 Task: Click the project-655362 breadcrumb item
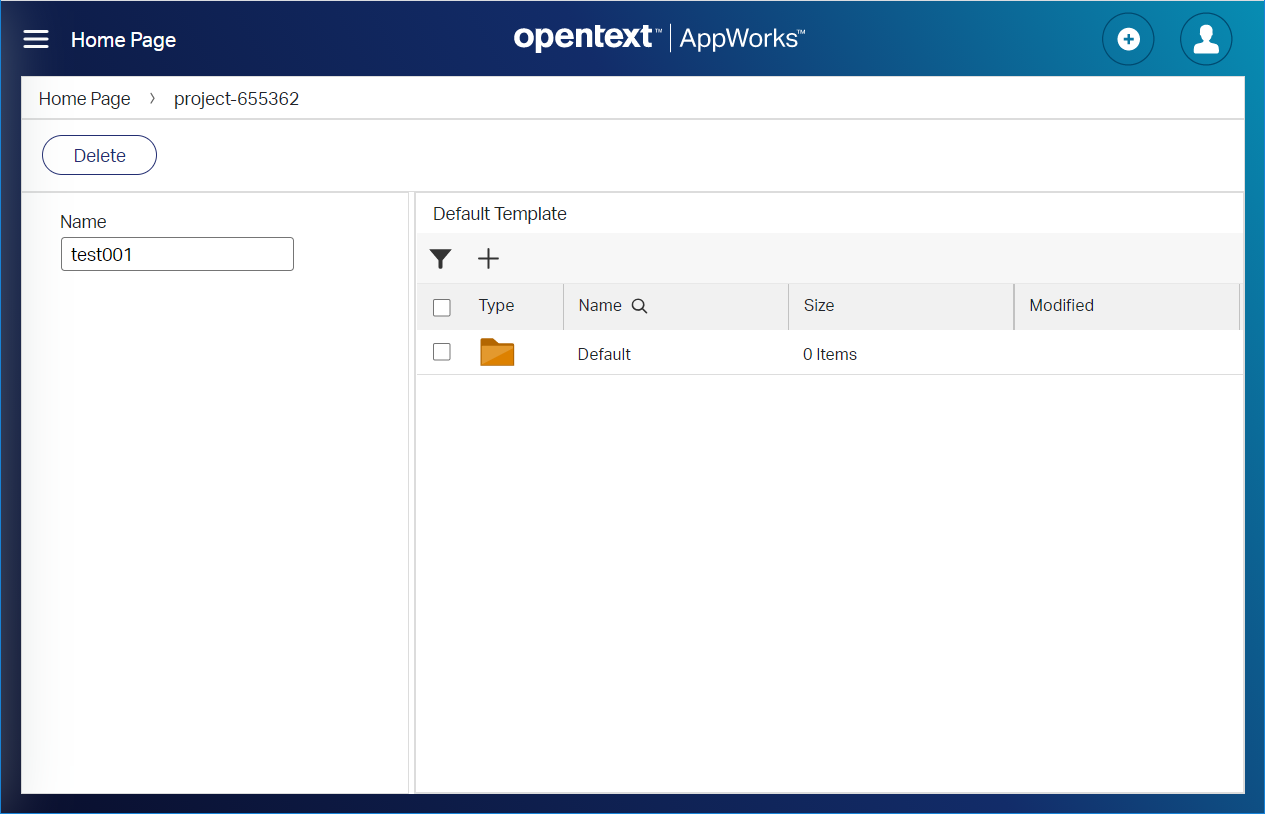tap(236, 99)
